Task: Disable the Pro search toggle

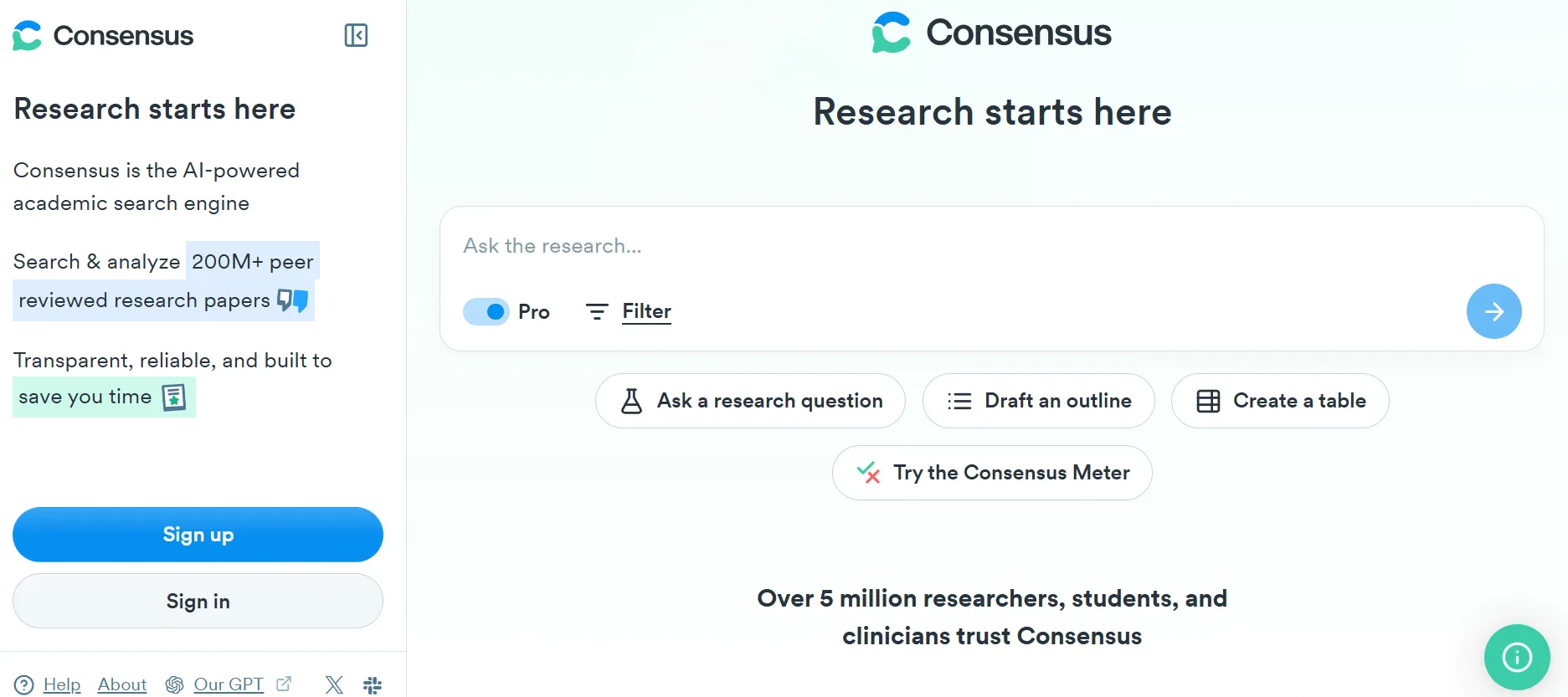Action: [486, 310]
